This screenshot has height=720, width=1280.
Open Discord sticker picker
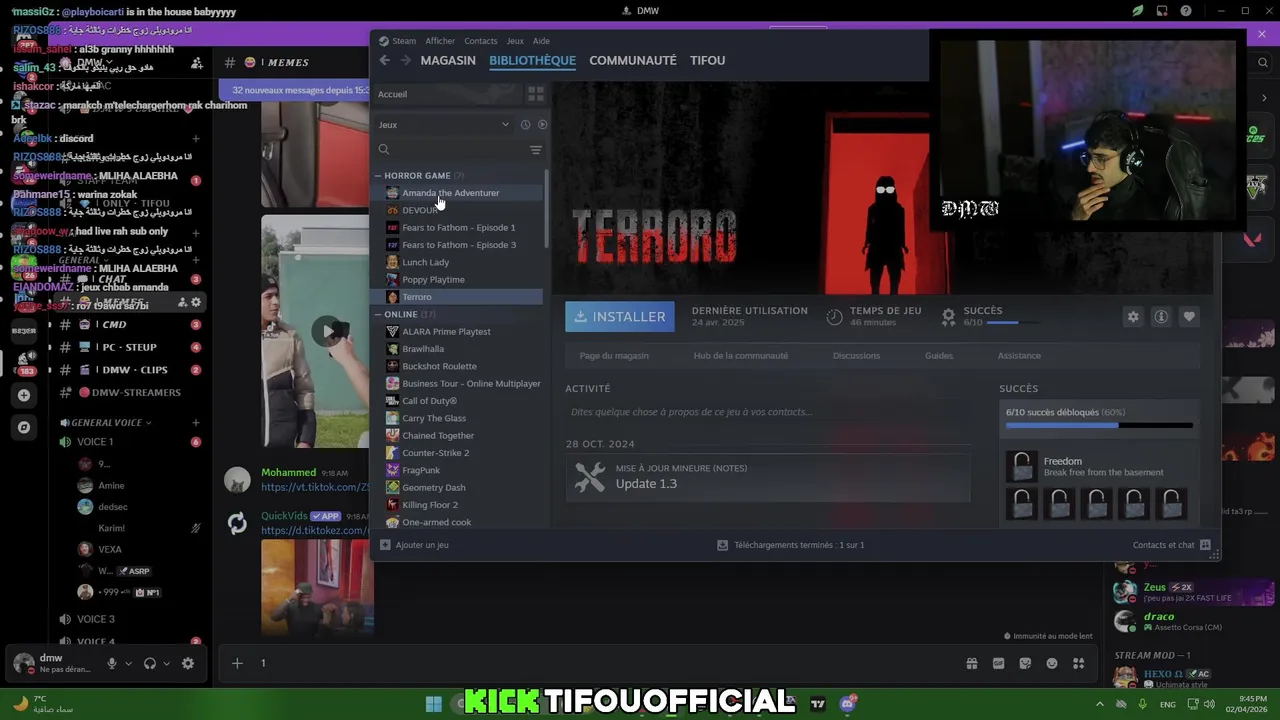click(1025, 663)
